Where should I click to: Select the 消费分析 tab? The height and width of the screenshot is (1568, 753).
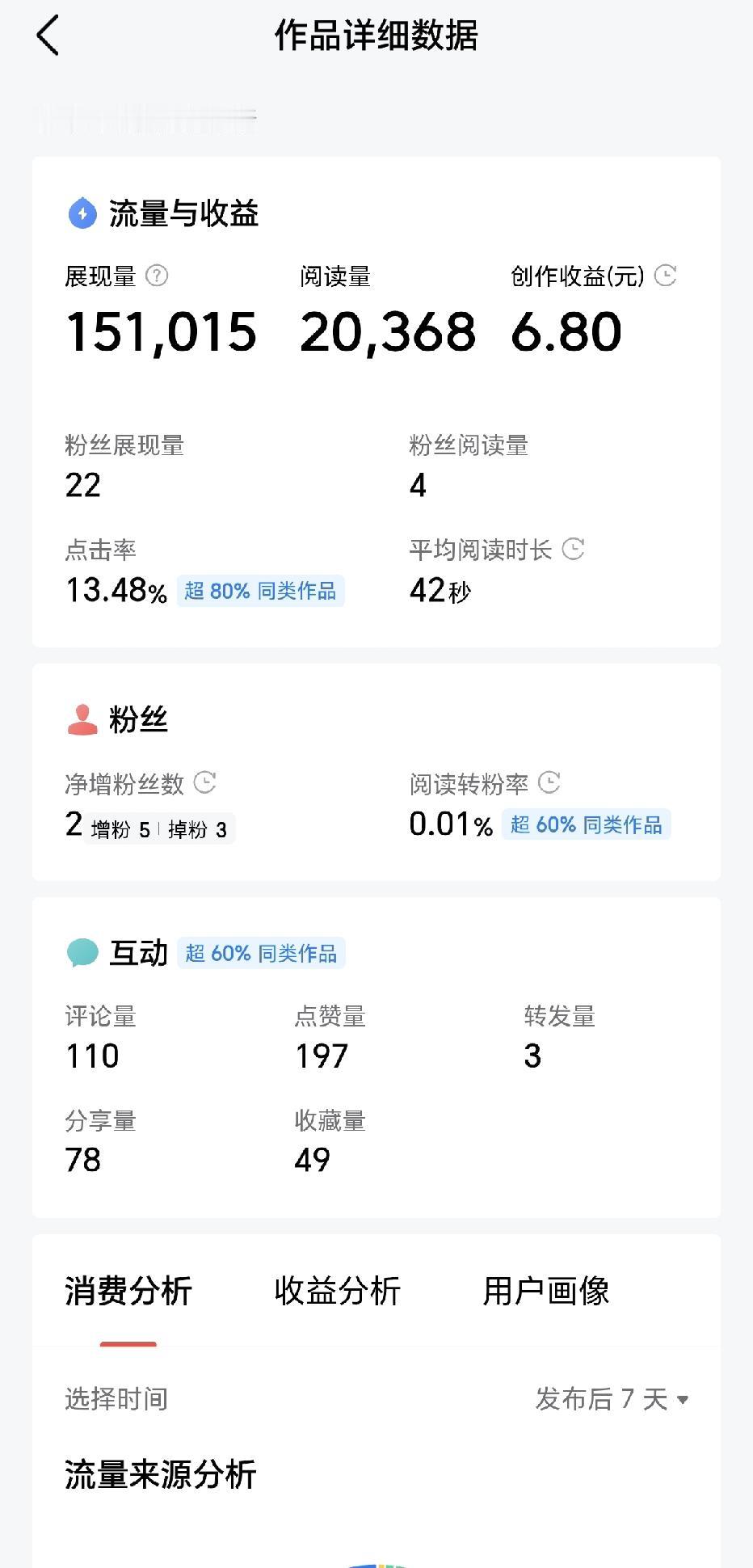(128, 1291)
